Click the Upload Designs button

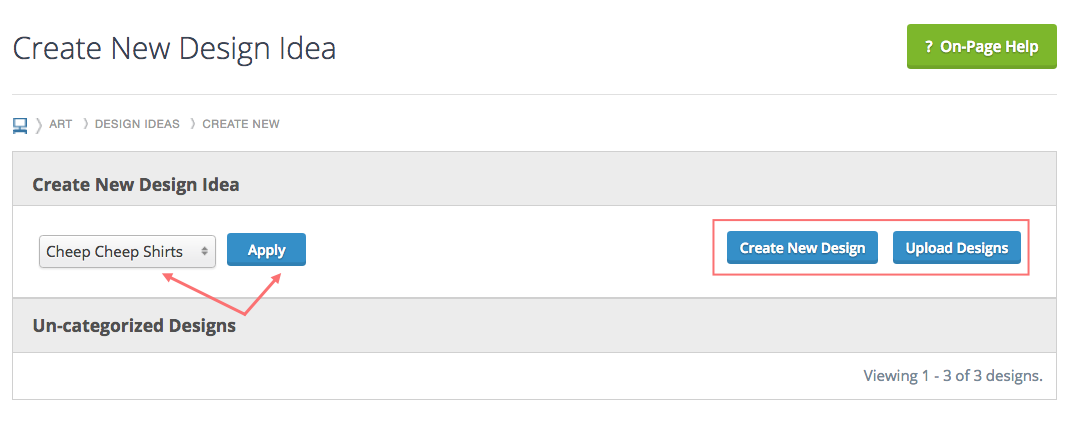[x=956, y=248]
